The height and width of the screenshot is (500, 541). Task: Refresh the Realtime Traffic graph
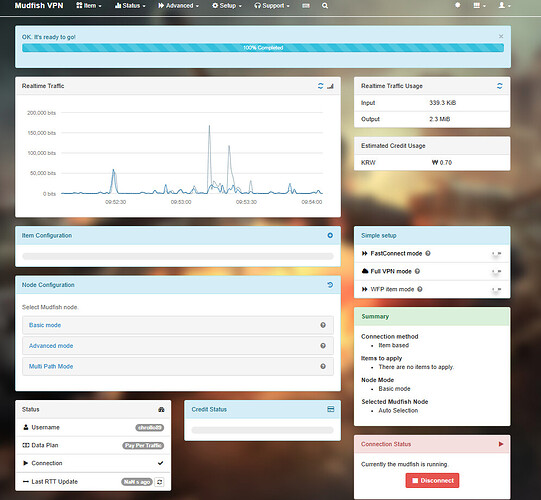click(x=320, y=86)
